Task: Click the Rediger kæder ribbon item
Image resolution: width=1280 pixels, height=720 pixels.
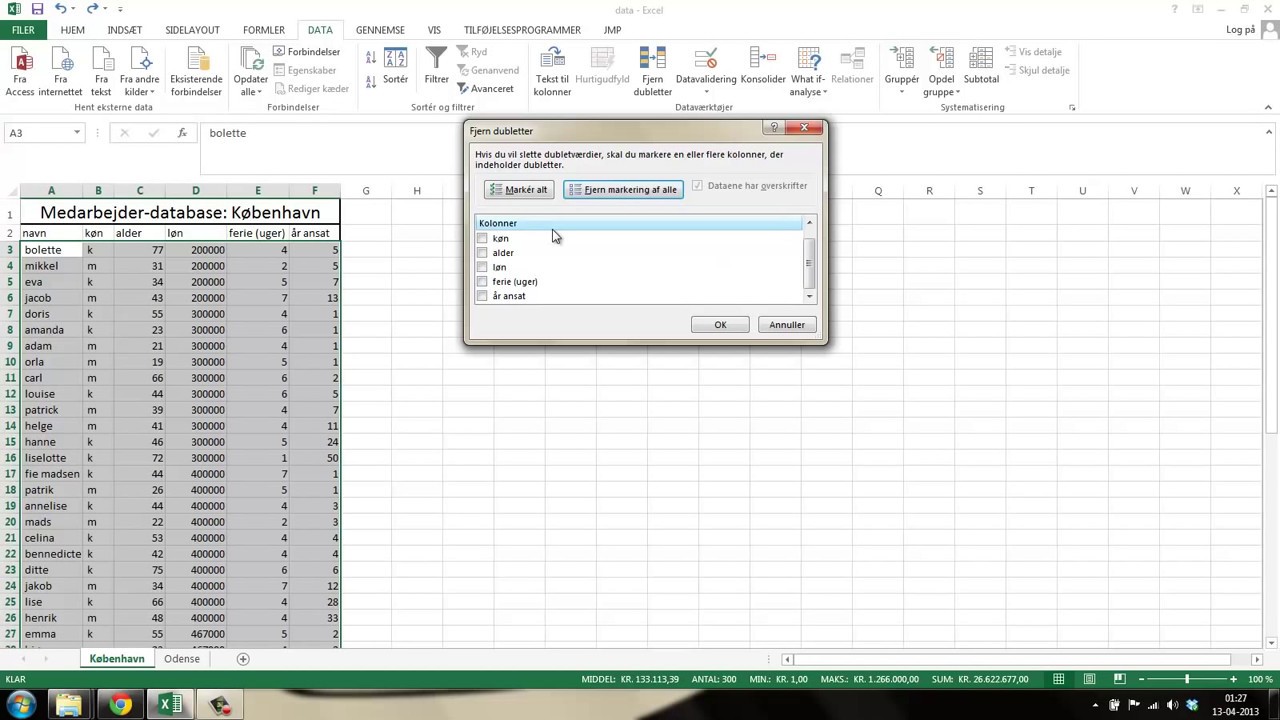Action: tap(310, 89)
